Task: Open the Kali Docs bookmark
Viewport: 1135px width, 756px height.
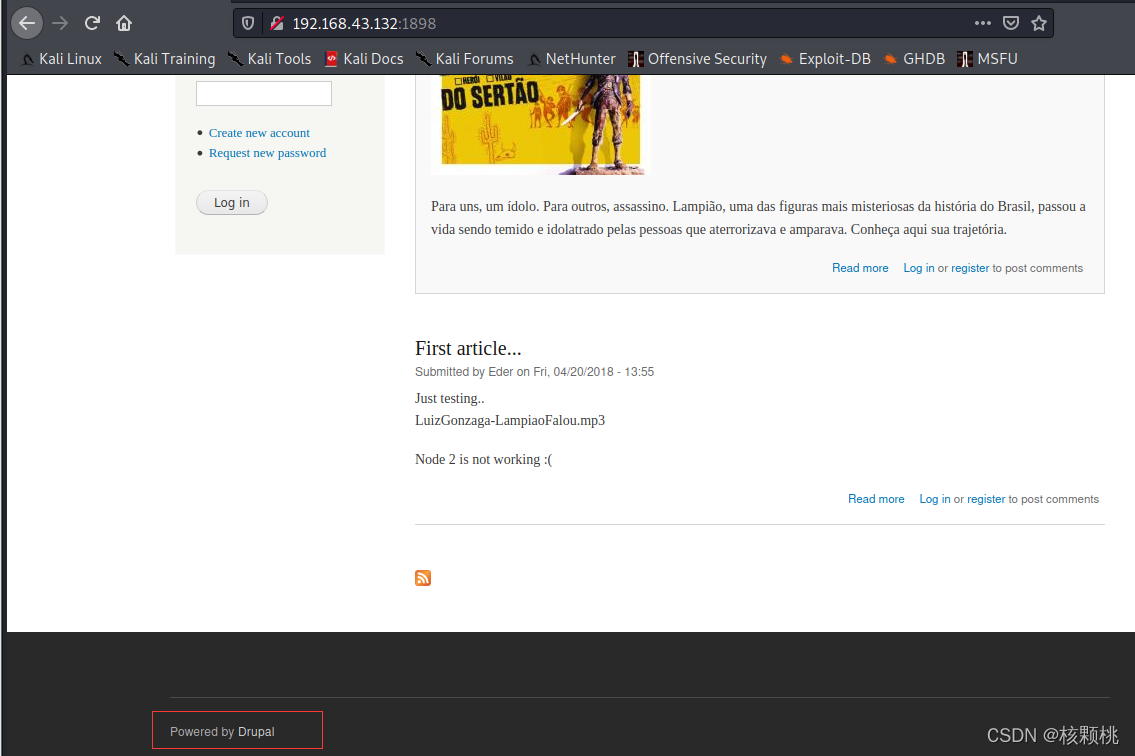Action: [x=364, y=59]
